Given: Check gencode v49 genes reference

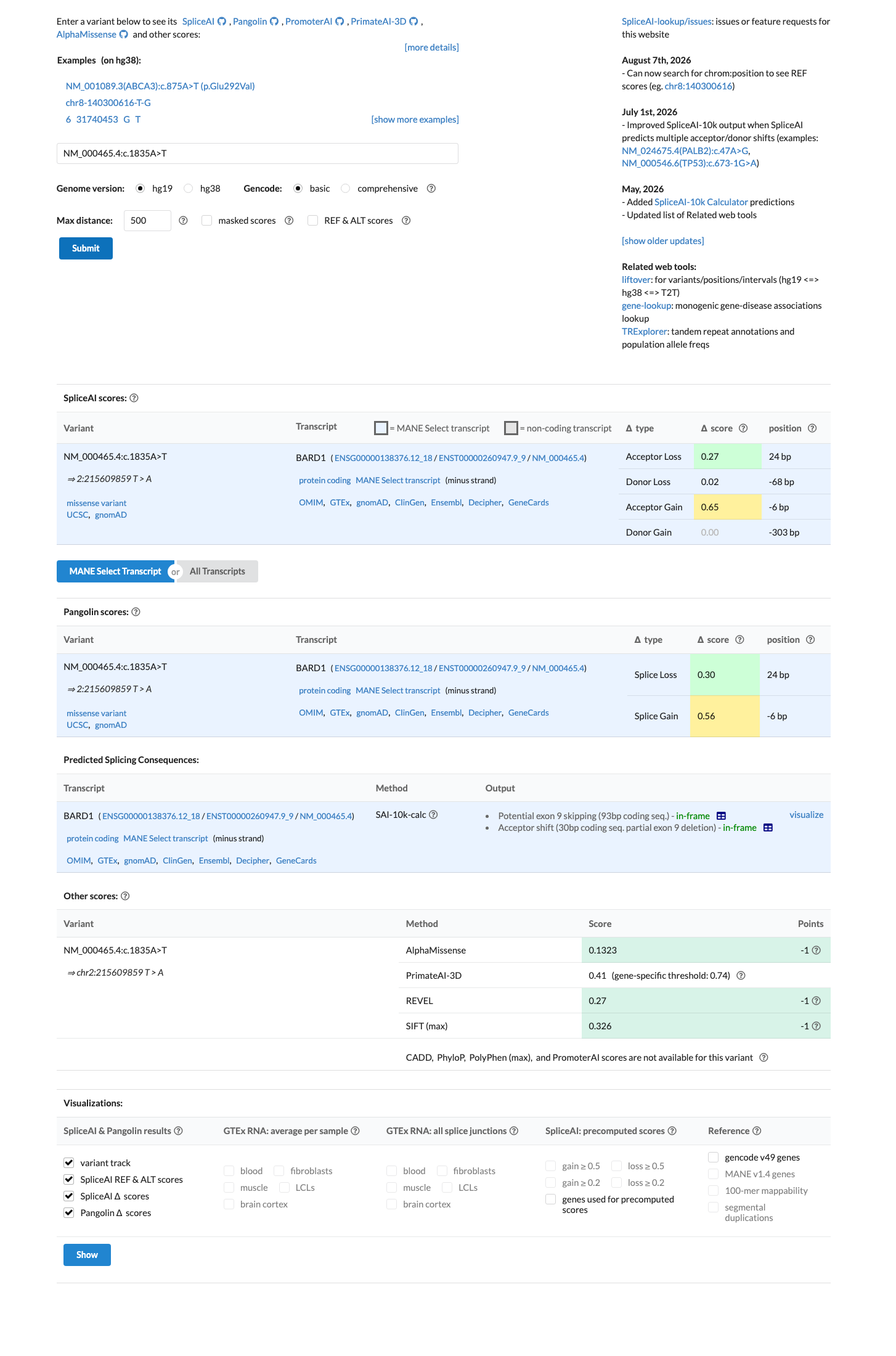Looking at the screenshot, I should 714,1158.
